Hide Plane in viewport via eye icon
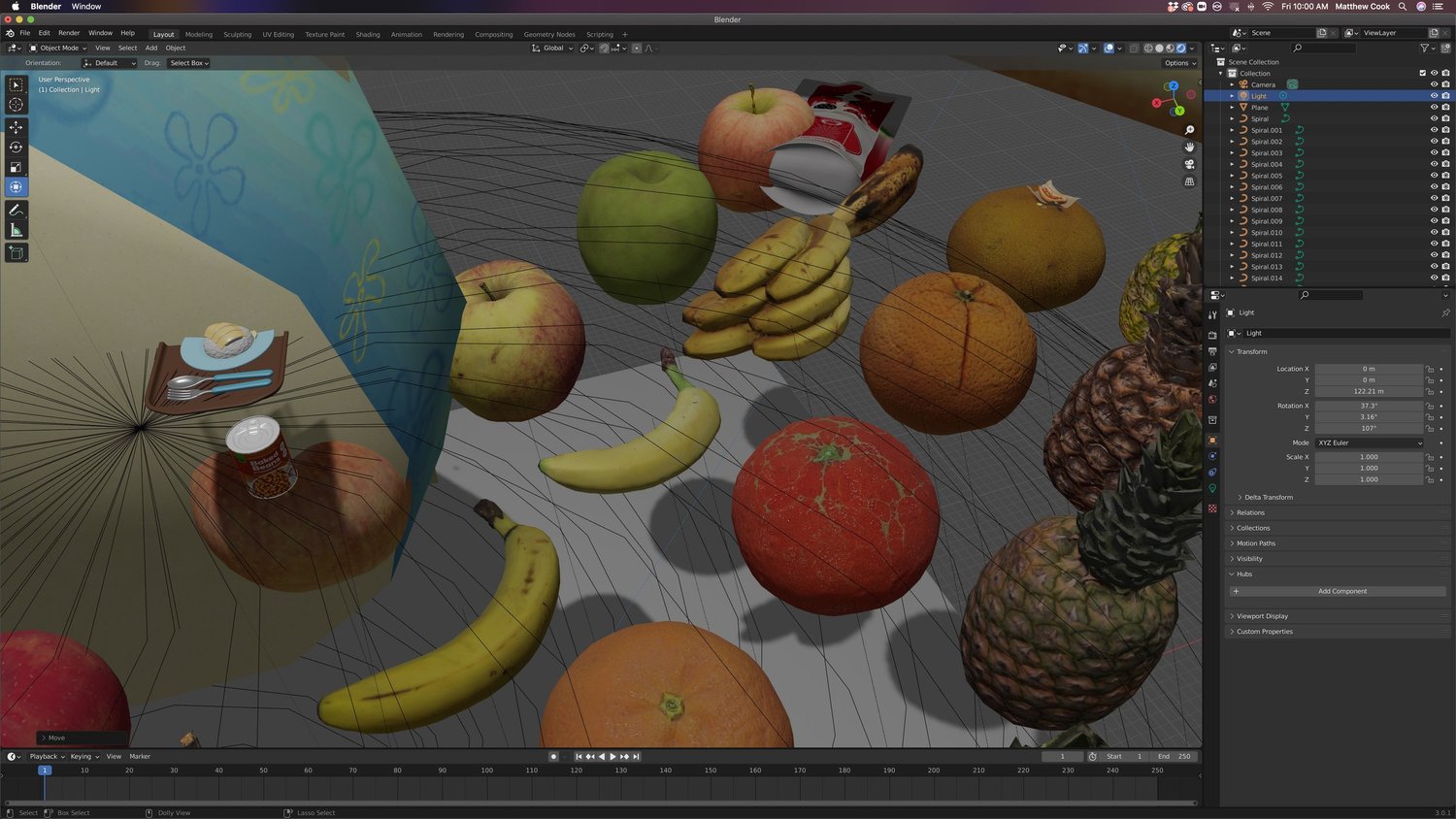The image size is (1456, 819). tap(1434, 108)
